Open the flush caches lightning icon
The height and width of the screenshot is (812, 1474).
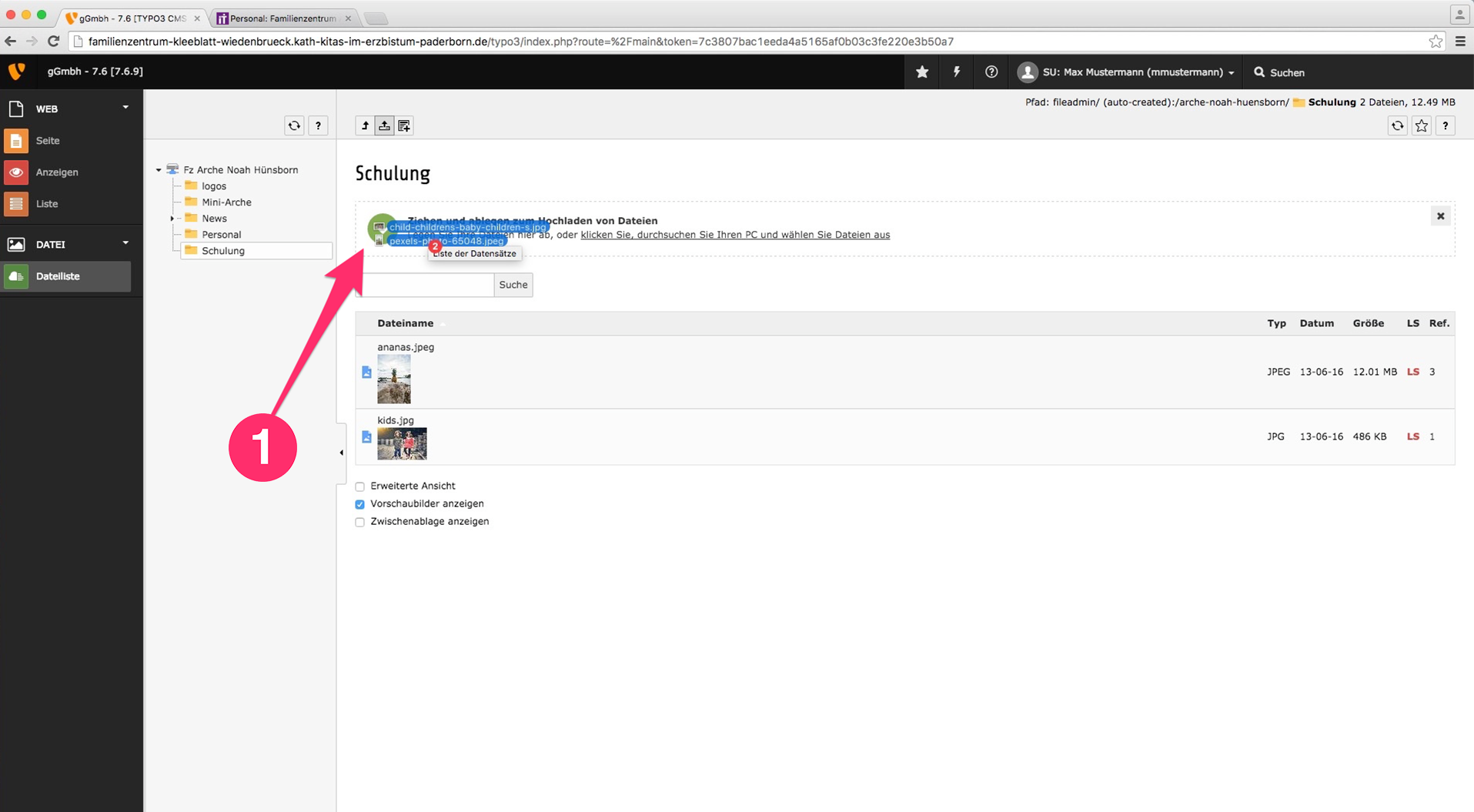pyautogui.click(x=957, y=72)
